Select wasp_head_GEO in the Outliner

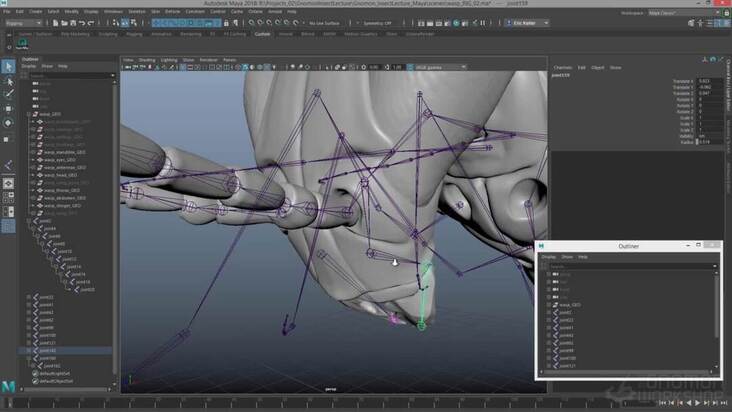[60, 175]
